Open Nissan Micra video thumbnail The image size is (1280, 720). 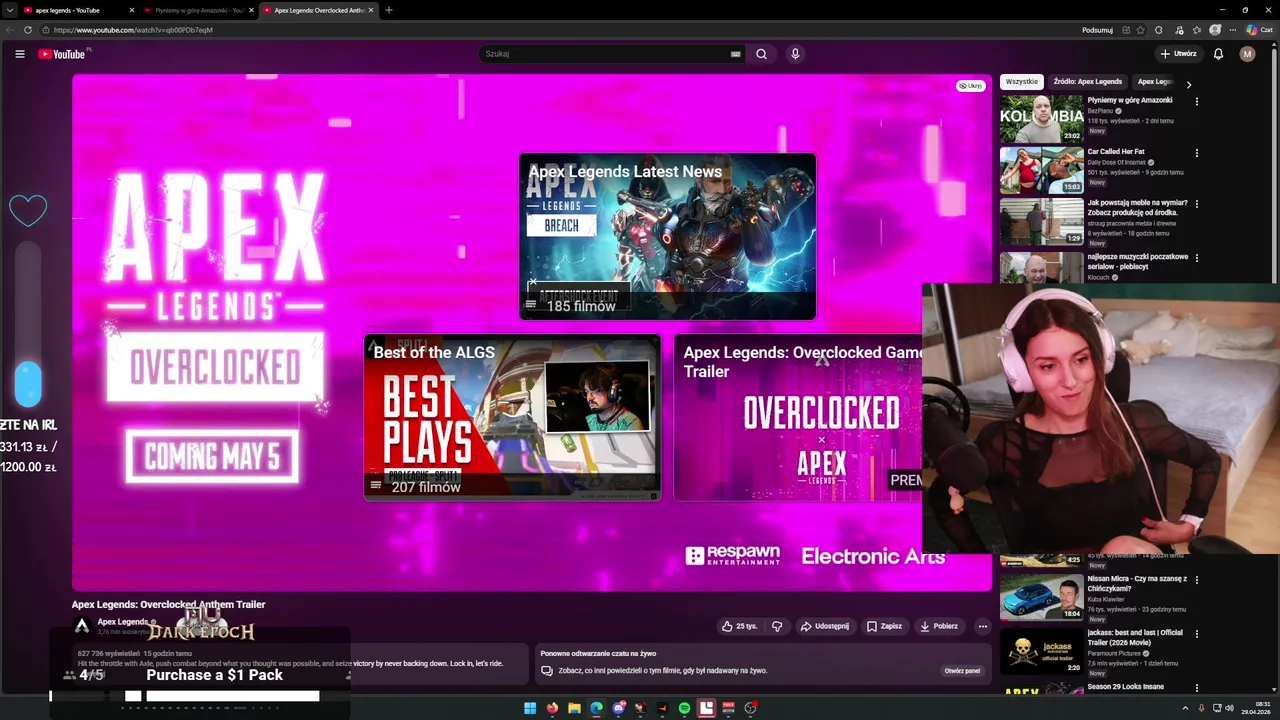pyautogui.click(x=1041, y=597)
